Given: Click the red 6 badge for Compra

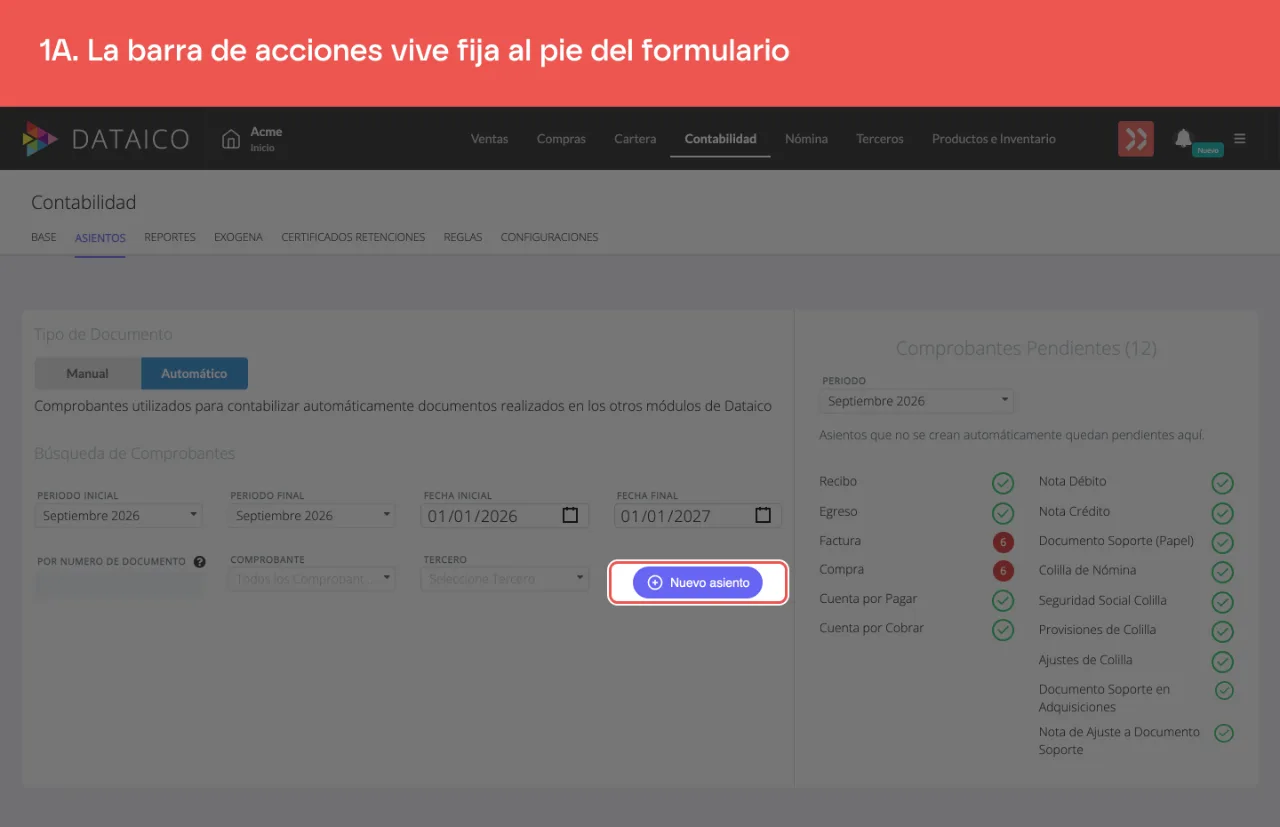Looking at the screenshot, I should (x=1003, y=571).
